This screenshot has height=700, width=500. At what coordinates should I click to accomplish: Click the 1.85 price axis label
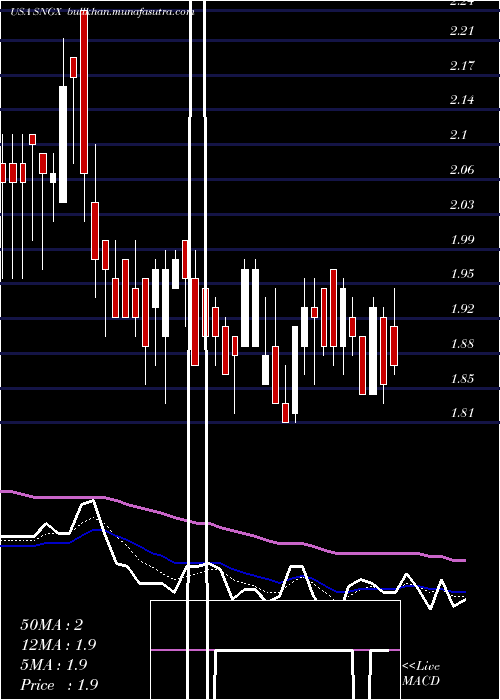(x=462, y=379)
